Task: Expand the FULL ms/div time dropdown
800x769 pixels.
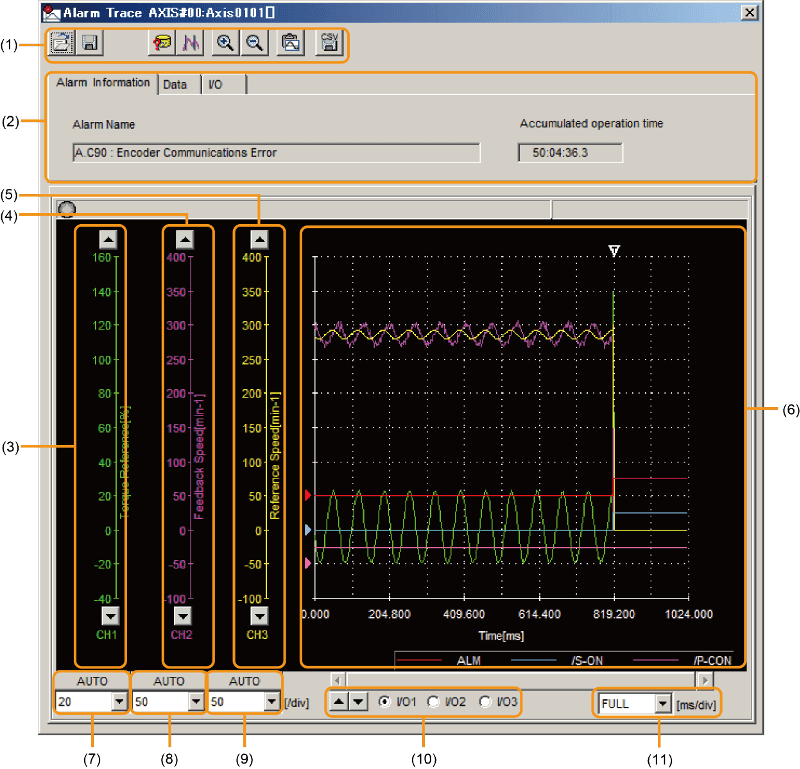Action: [660, 703]
